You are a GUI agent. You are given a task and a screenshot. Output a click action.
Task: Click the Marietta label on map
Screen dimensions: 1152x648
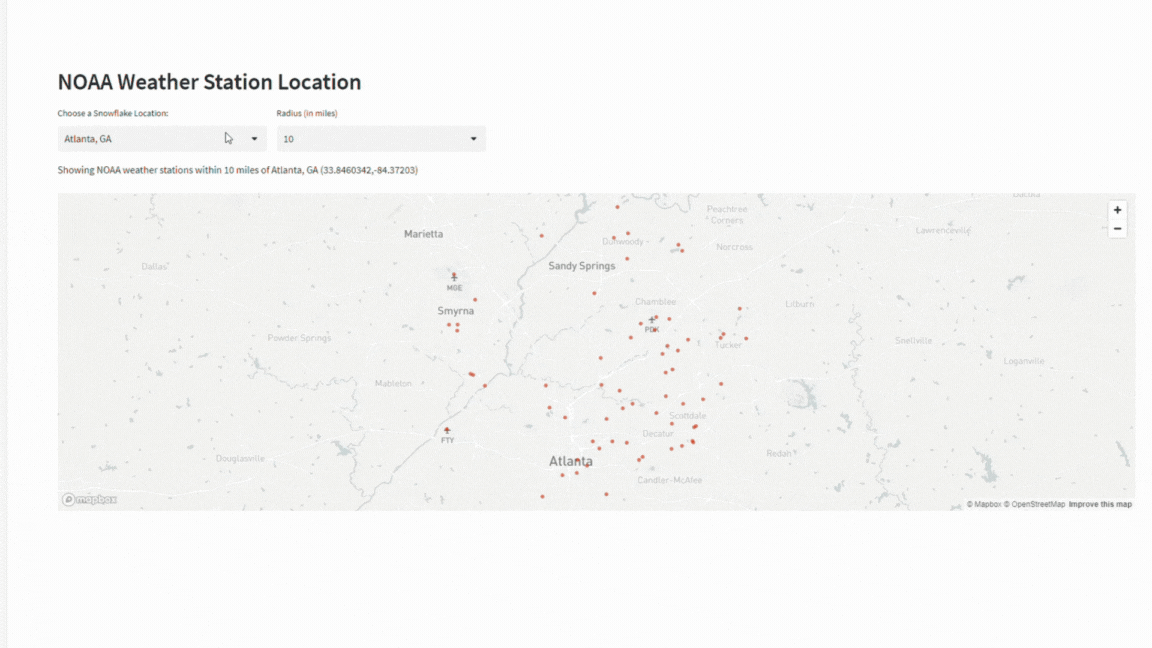423,234
